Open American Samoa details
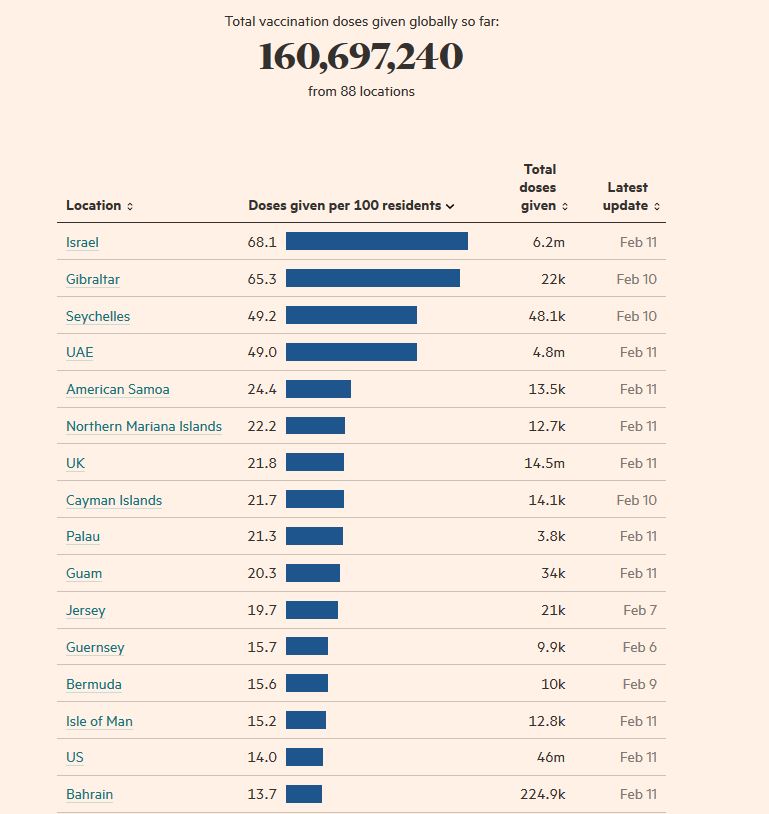The image size is (769, 814). tap(117, 390)
